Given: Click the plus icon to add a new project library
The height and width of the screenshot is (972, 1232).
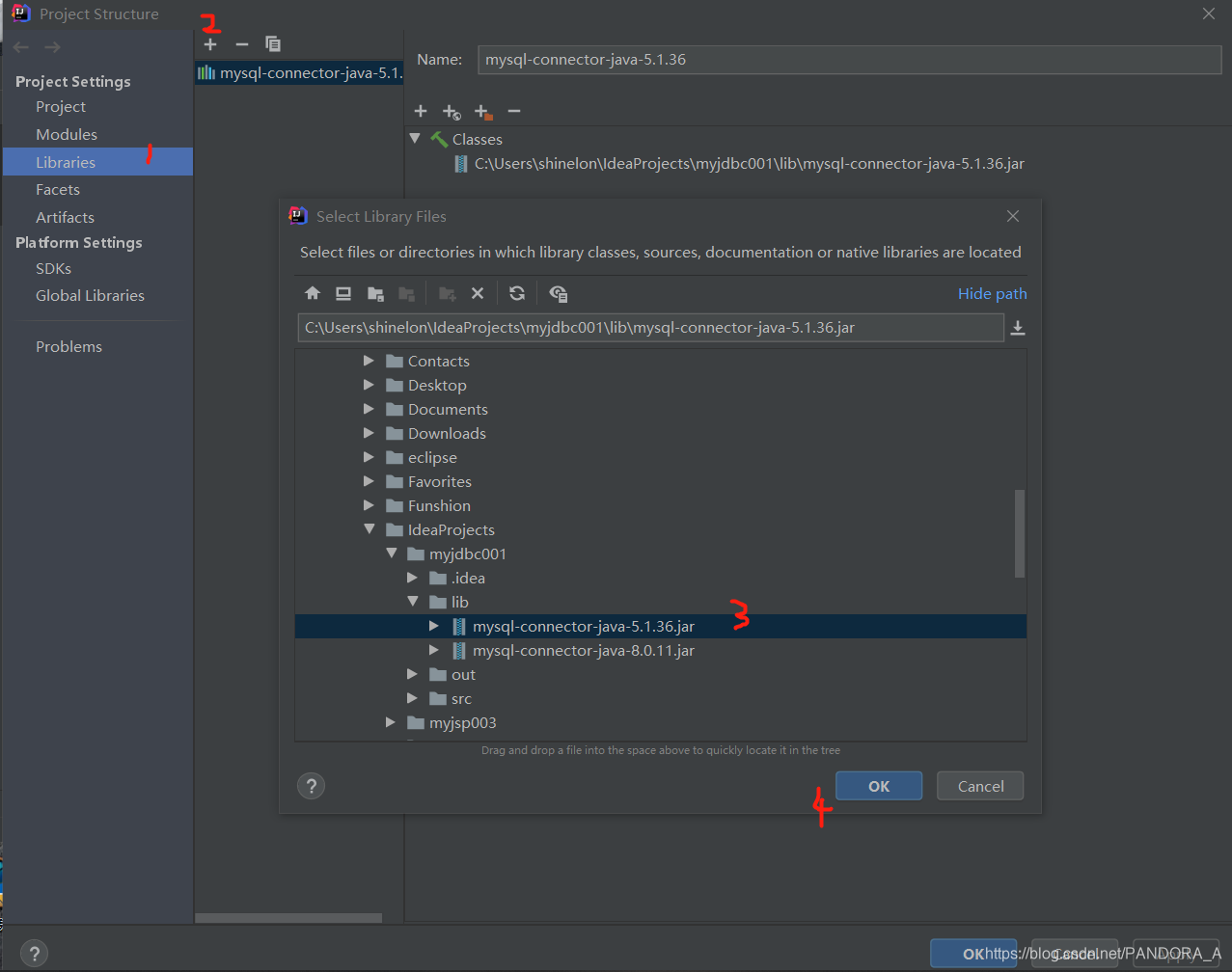Looking at the screenshot, I should click(x=210, y=44).
